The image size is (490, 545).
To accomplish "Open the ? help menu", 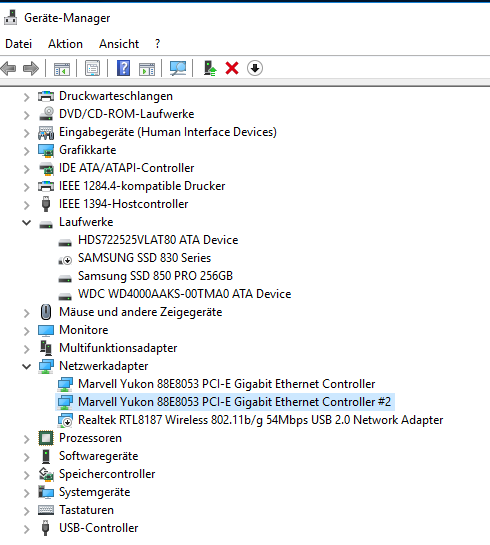I will coord(157,44).
